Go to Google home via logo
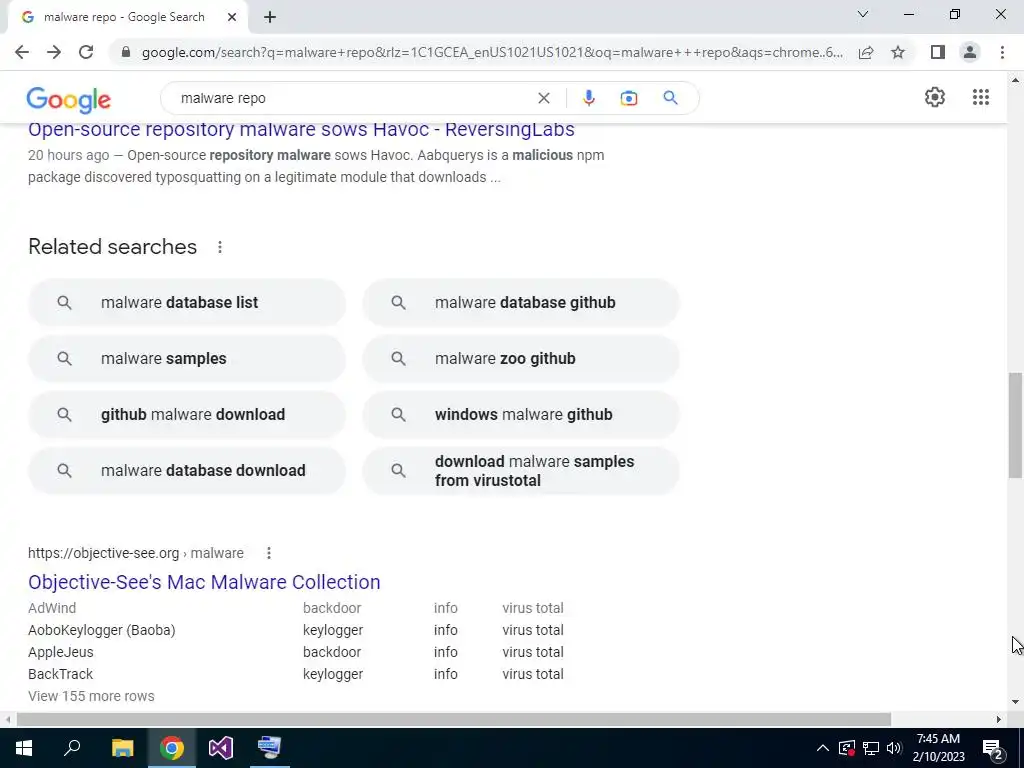 click(69, 99)
